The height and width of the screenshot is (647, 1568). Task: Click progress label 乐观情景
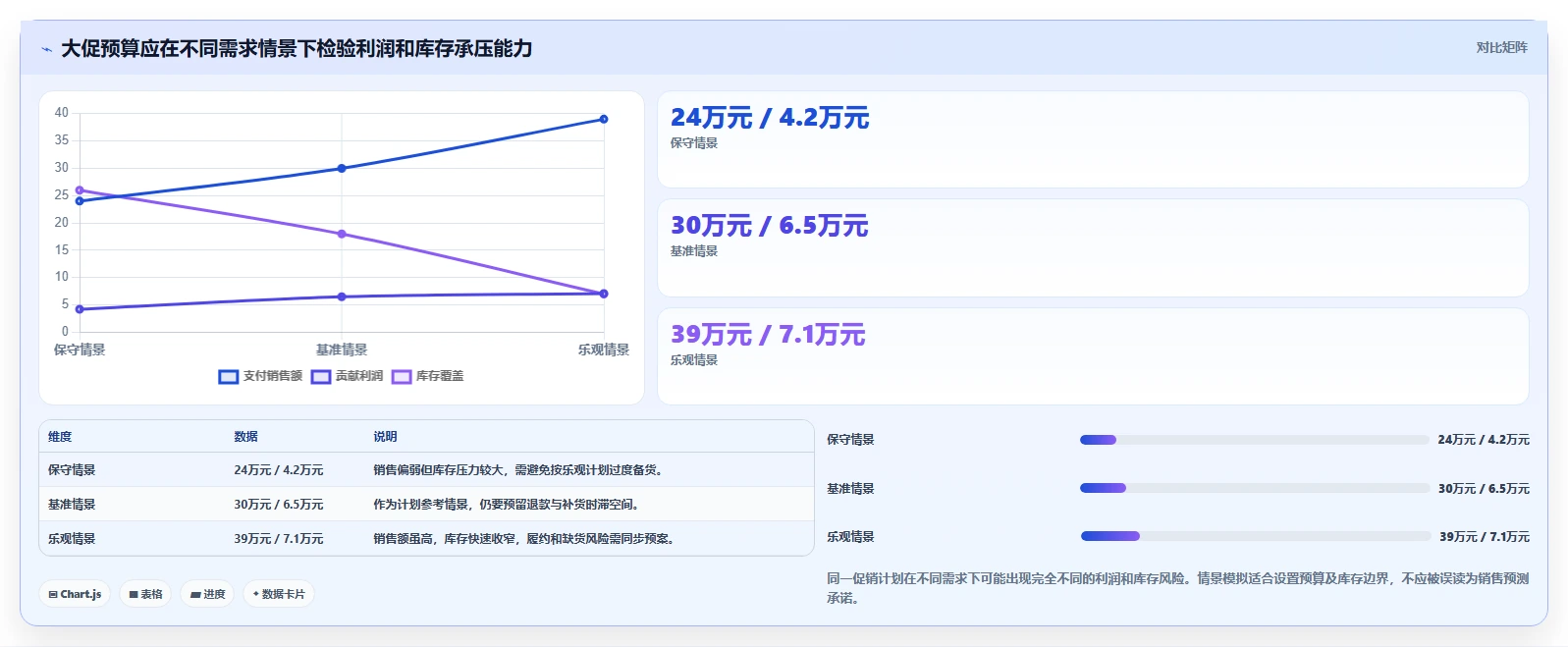850,537
